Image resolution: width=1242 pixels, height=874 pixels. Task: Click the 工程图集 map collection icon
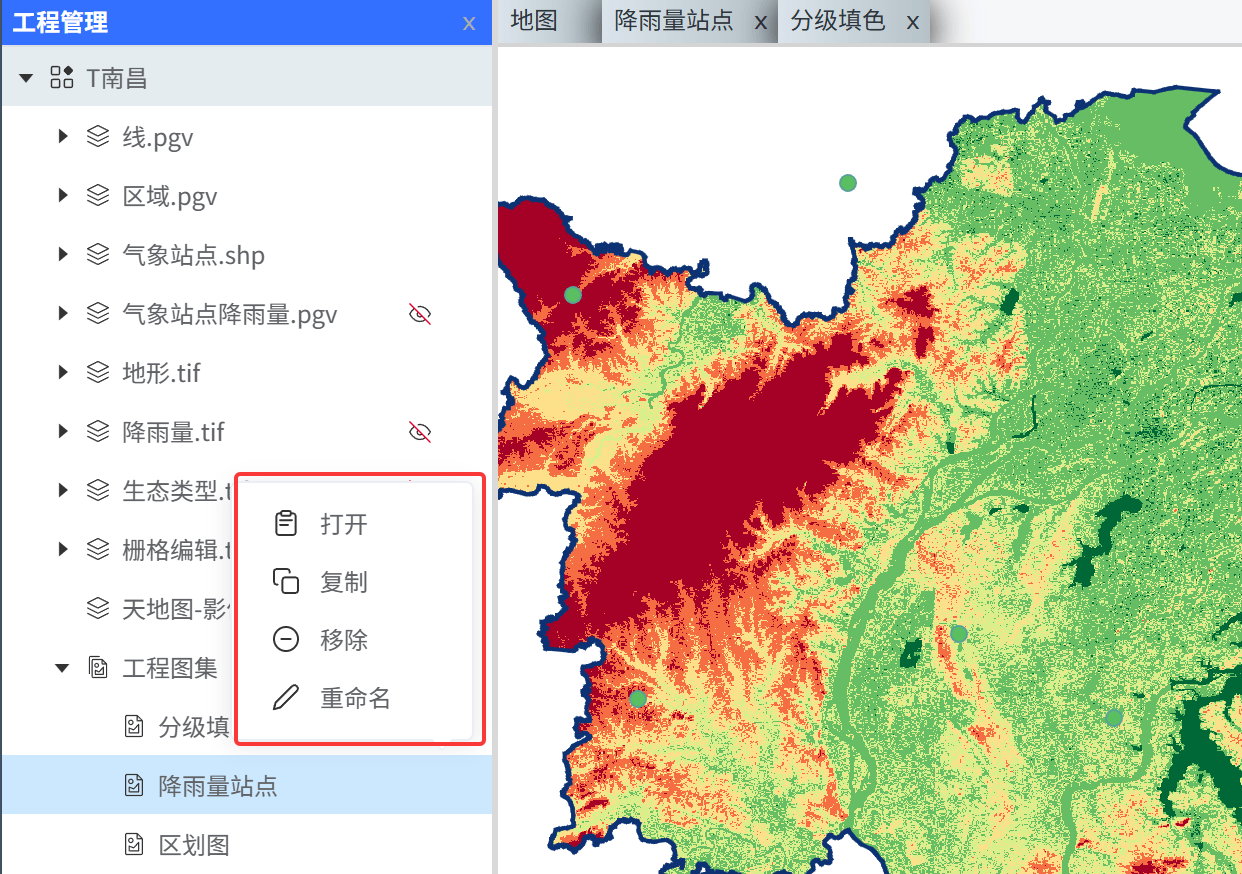(98, 667)
